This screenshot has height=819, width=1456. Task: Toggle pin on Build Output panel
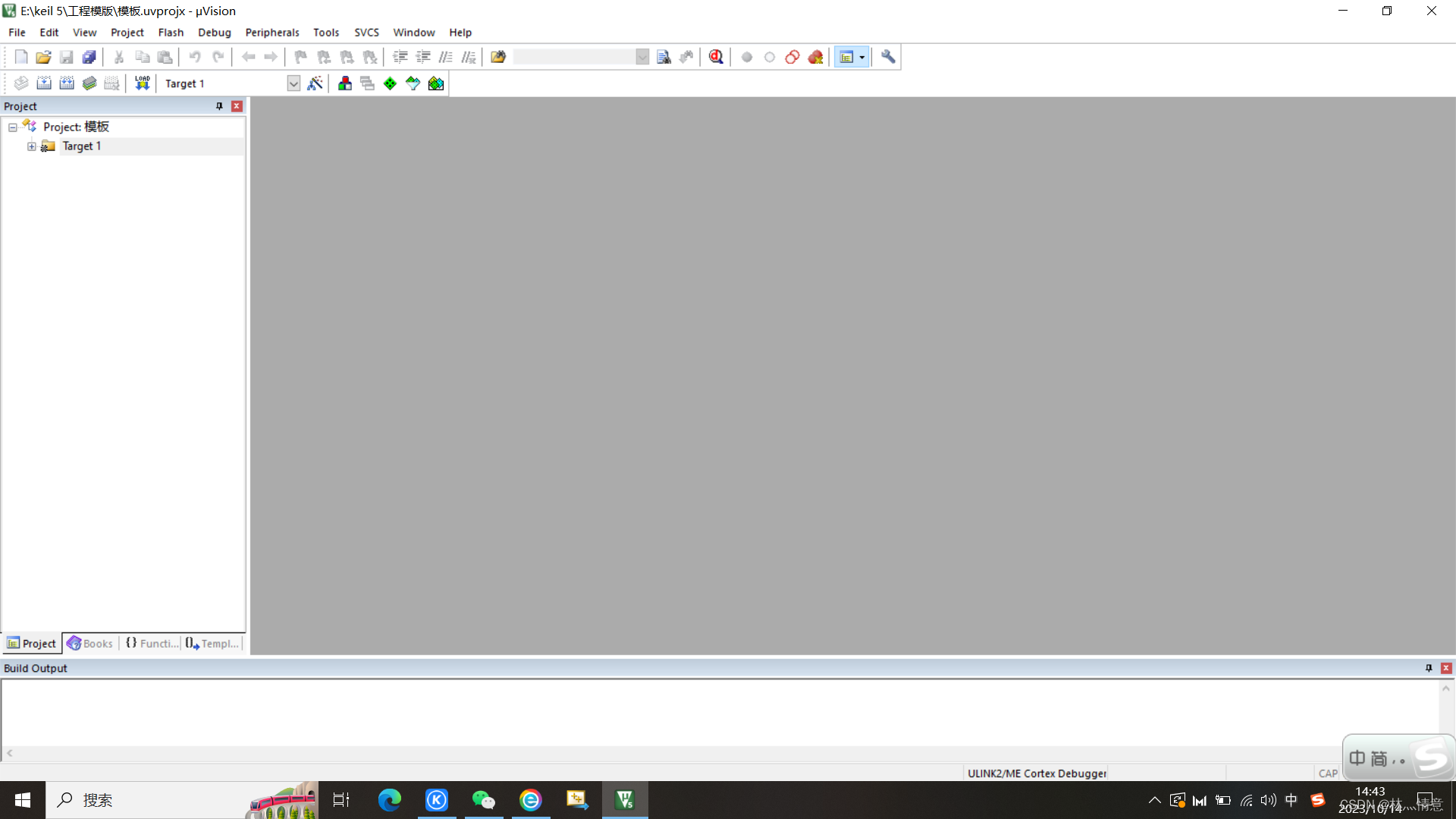(x=1429, y=668)
